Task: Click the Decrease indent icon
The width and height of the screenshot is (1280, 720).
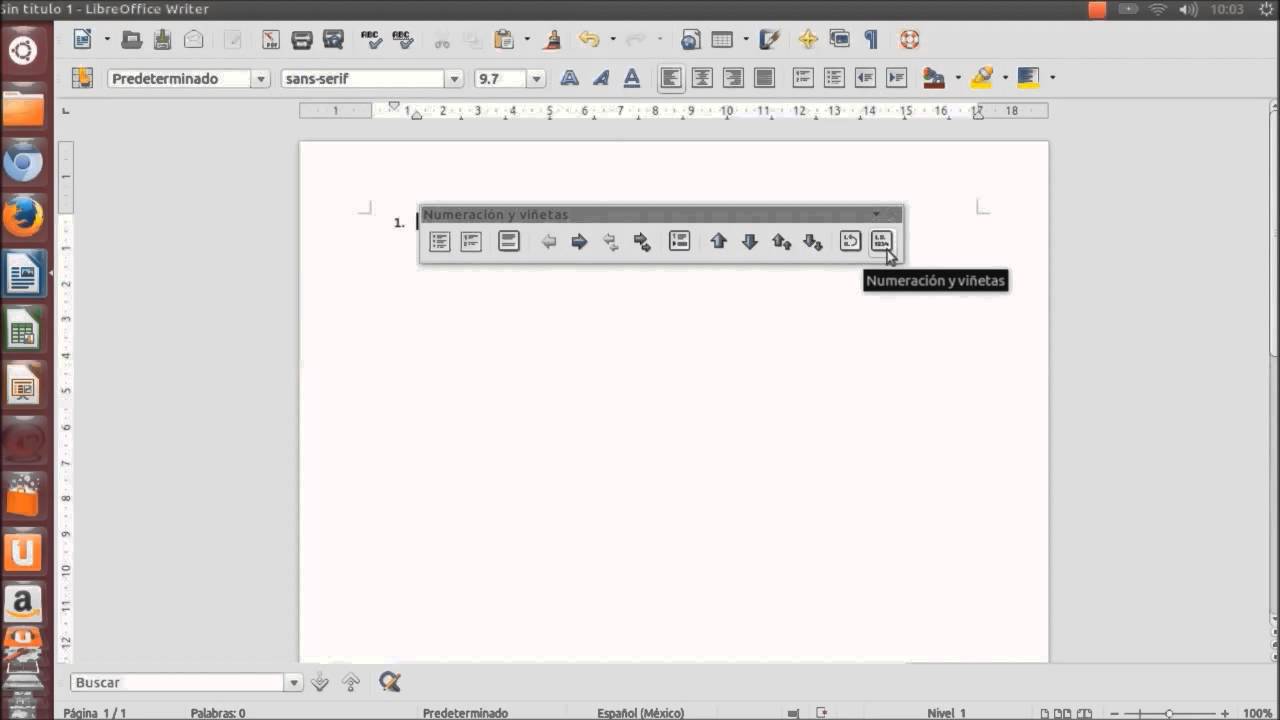Action: click(x=866, y=78)
